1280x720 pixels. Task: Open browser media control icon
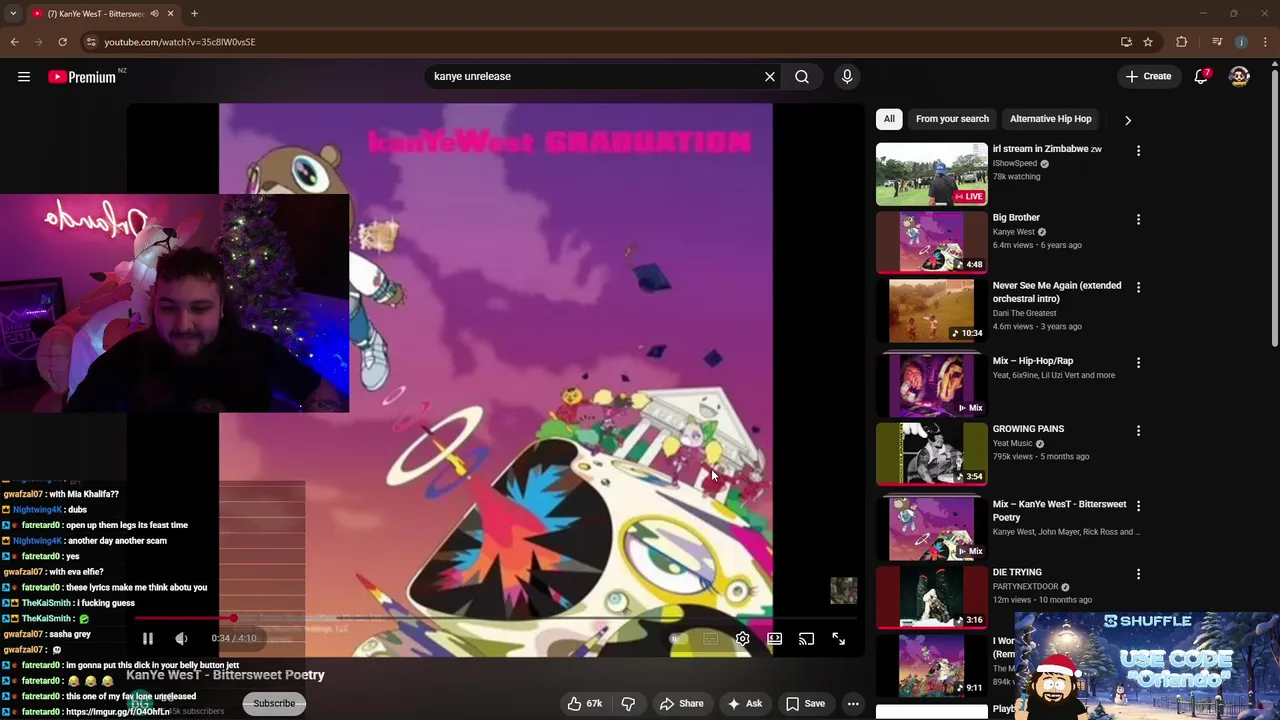1217,42
